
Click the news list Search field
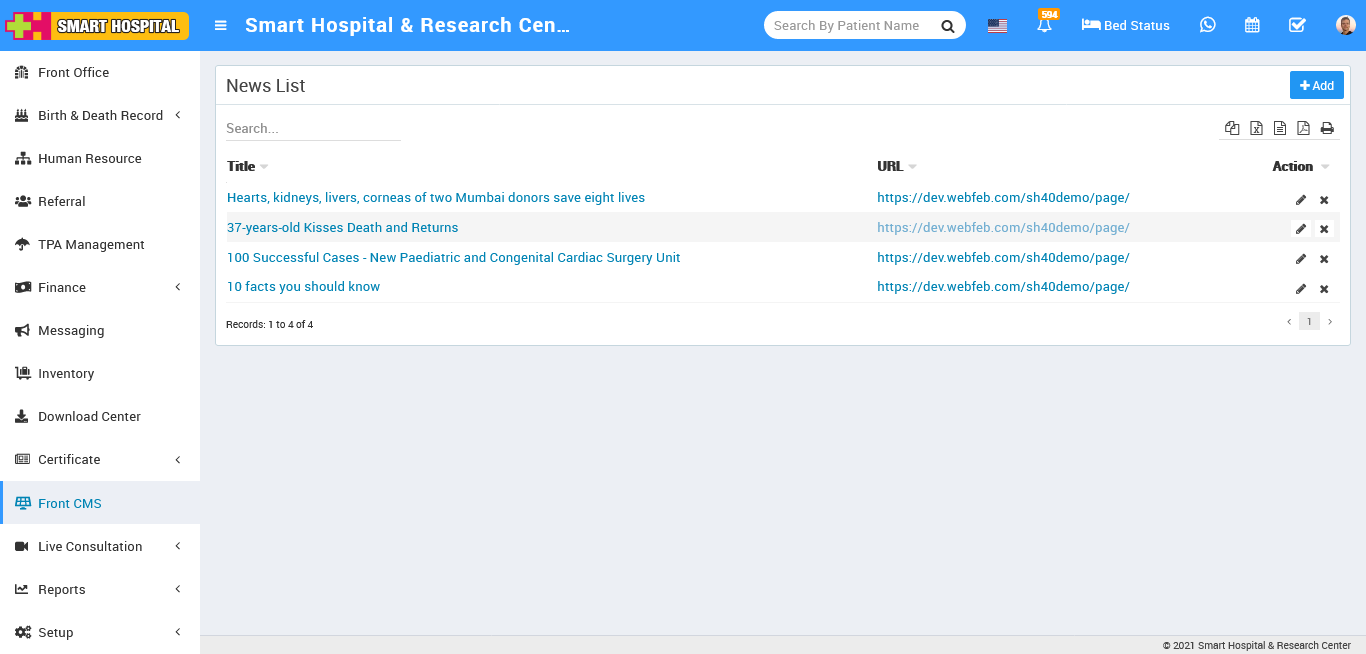pos(312,128)
